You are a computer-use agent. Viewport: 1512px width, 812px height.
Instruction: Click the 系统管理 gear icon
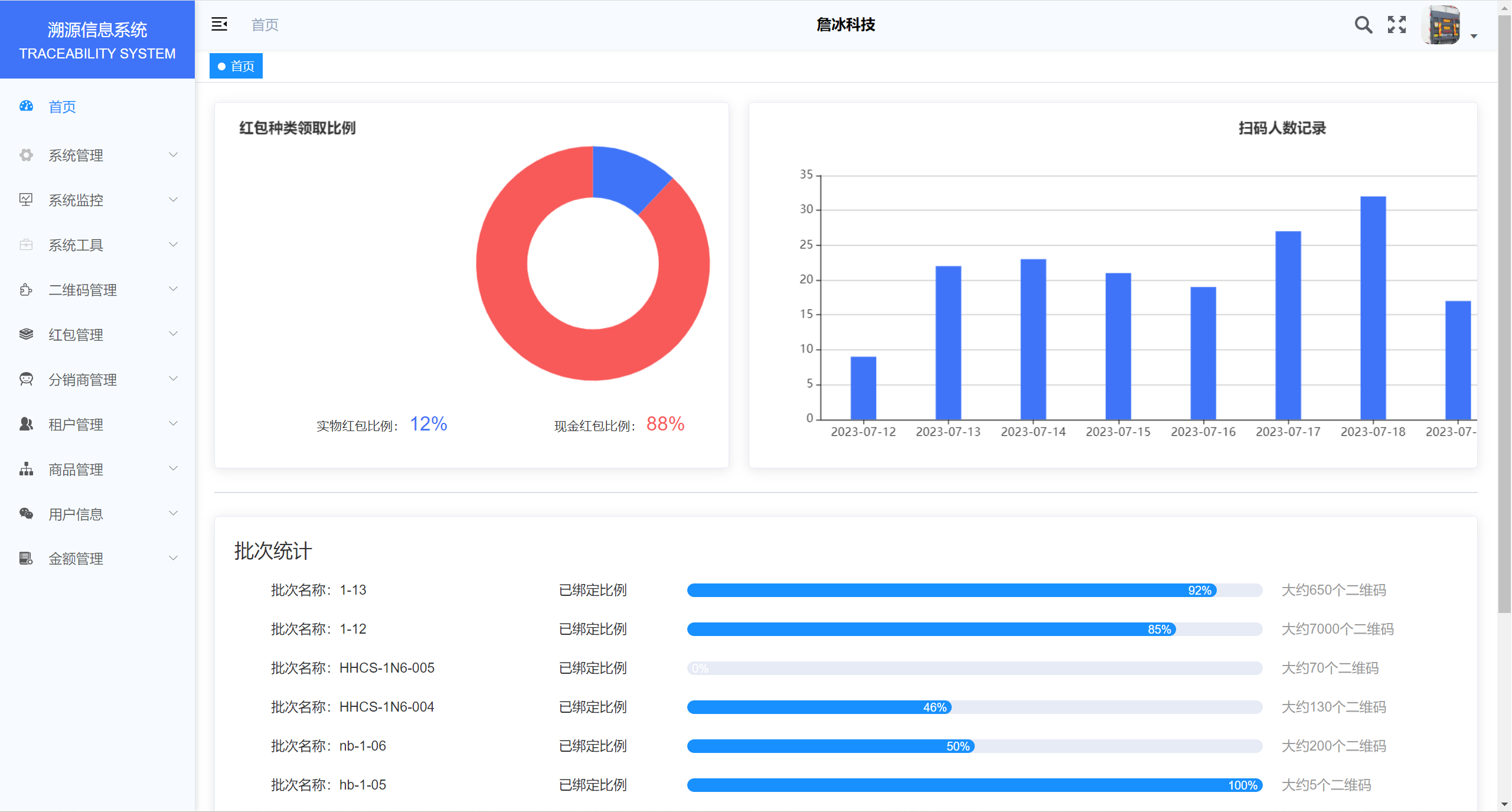[26, 155]
